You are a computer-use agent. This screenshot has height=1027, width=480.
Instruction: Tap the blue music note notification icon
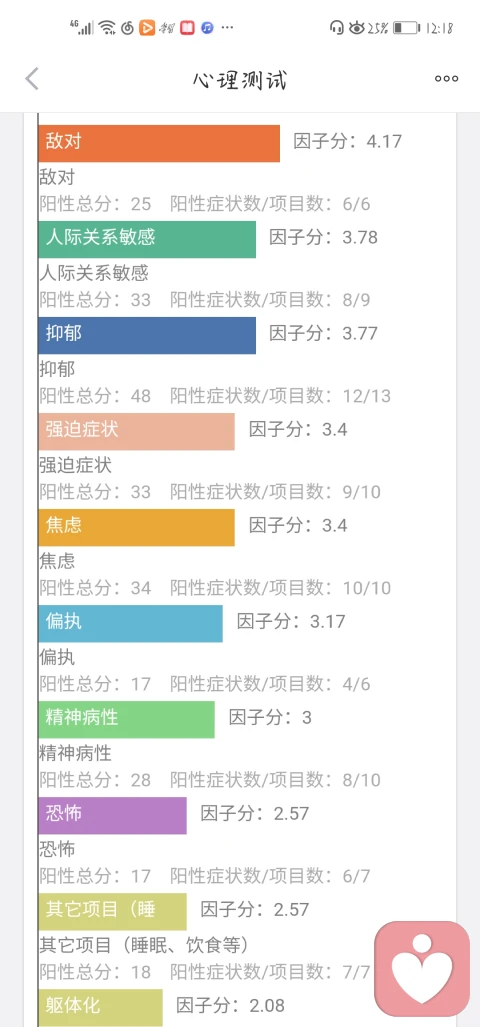tap(208, 28)
